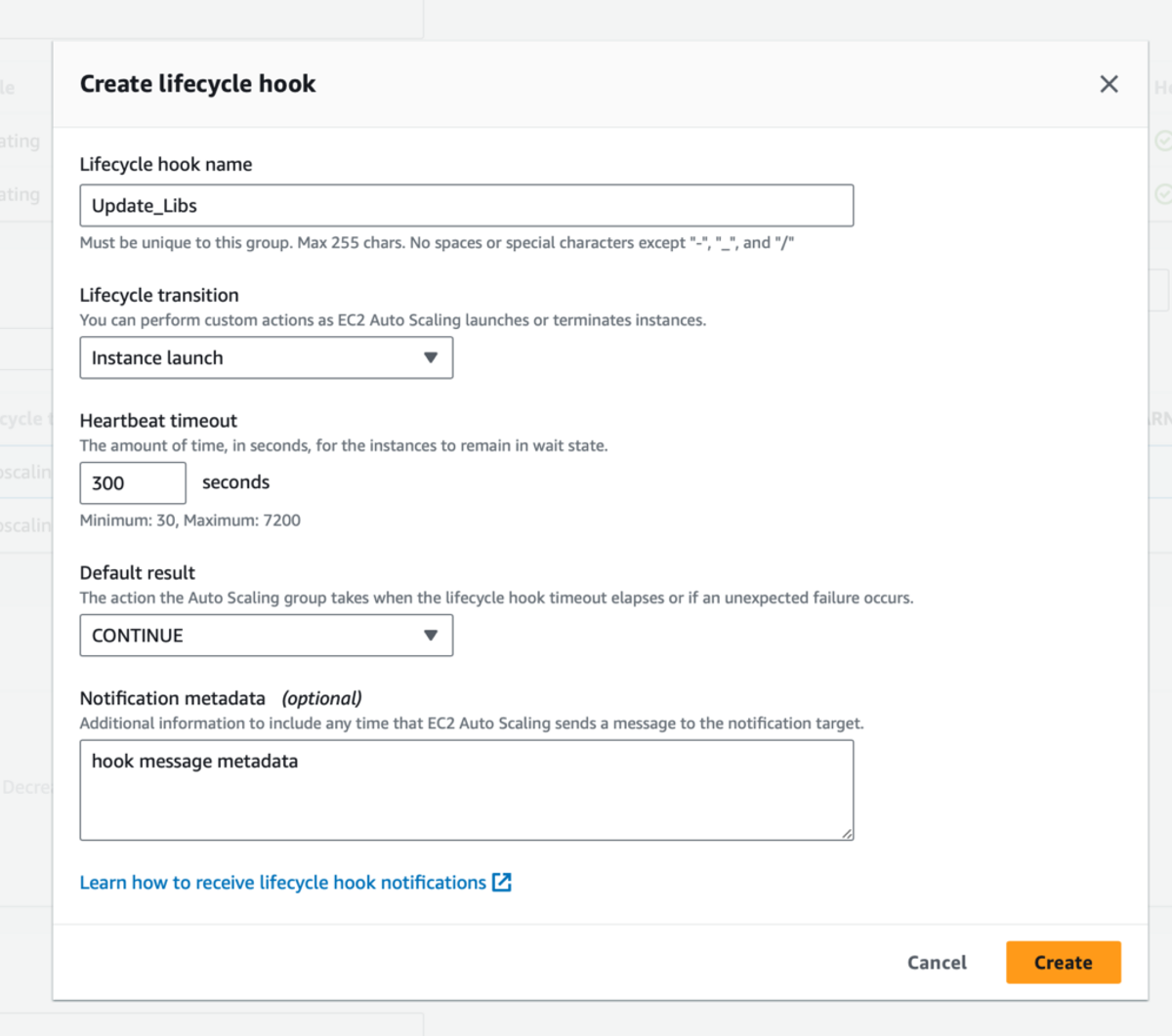The image size is (1172, 1036).
Task: Click inside the Notification metadata text area
Action: pos(467,790)
